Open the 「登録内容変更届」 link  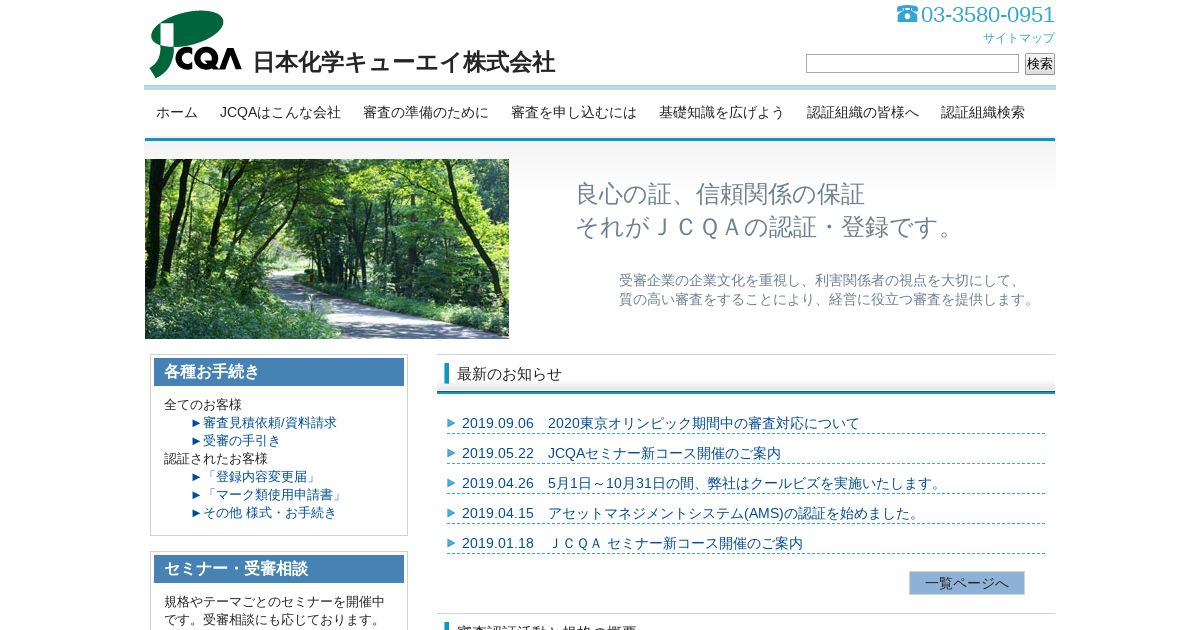tap(261, 477)
